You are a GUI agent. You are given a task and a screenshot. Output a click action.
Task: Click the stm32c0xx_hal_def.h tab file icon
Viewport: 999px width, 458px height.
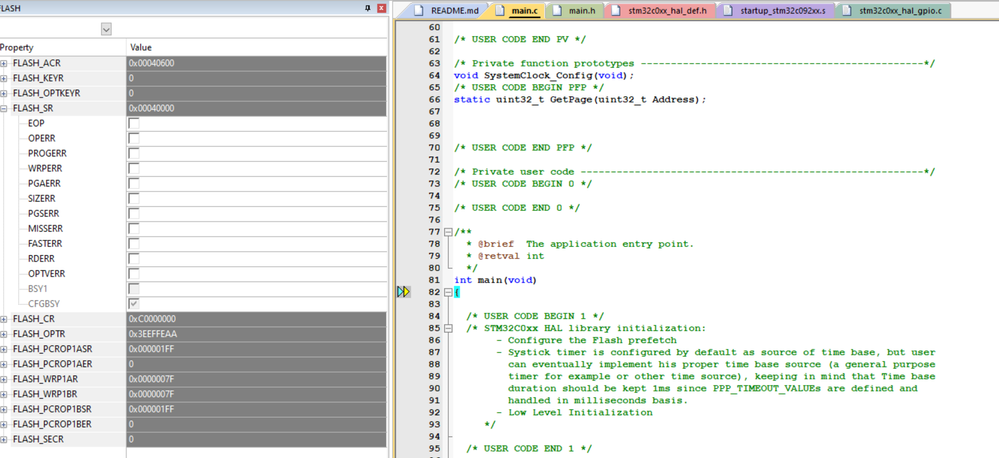tap(616, 10)
